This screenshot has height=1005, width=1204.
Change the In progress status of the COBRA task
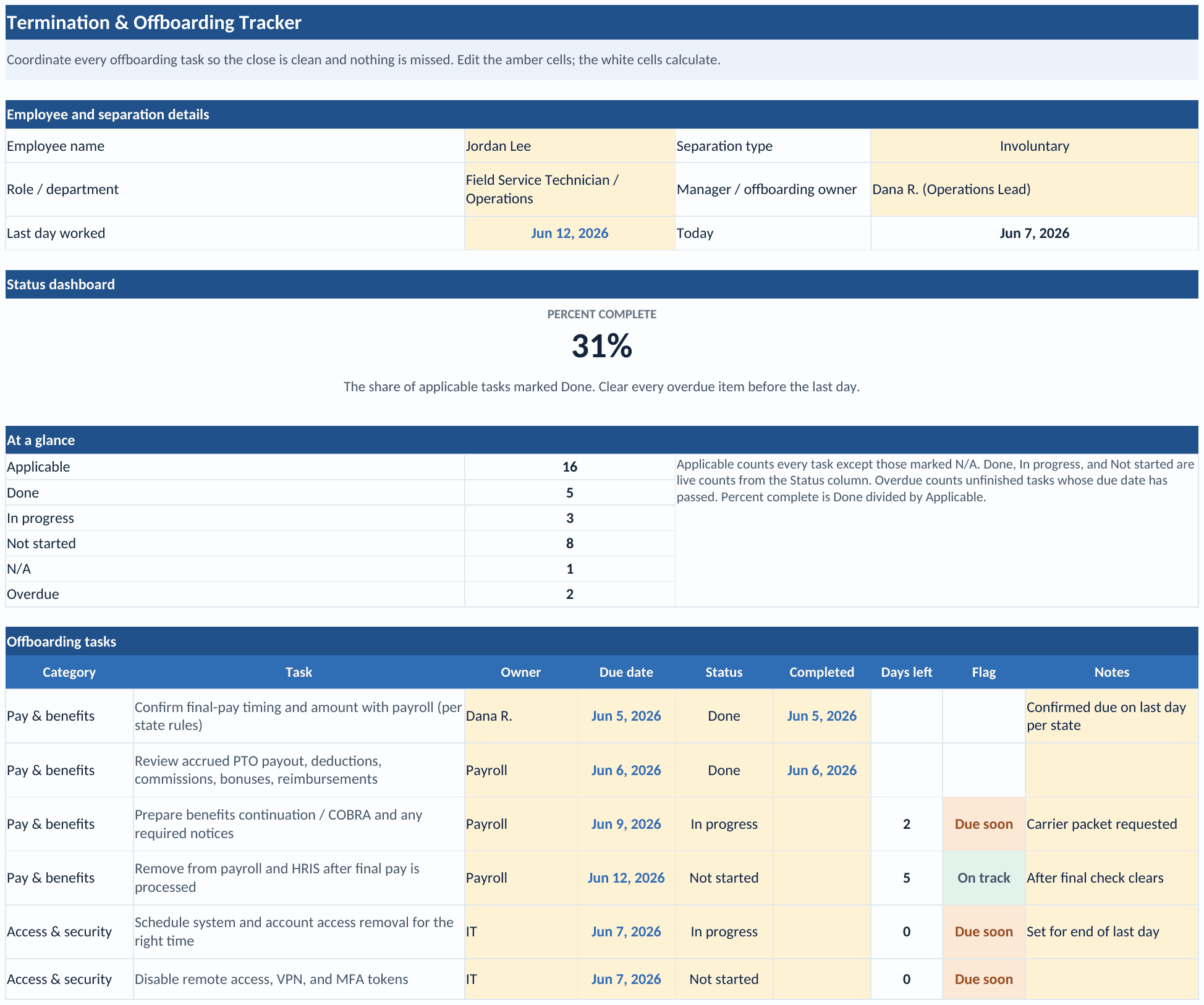[724, 824]
